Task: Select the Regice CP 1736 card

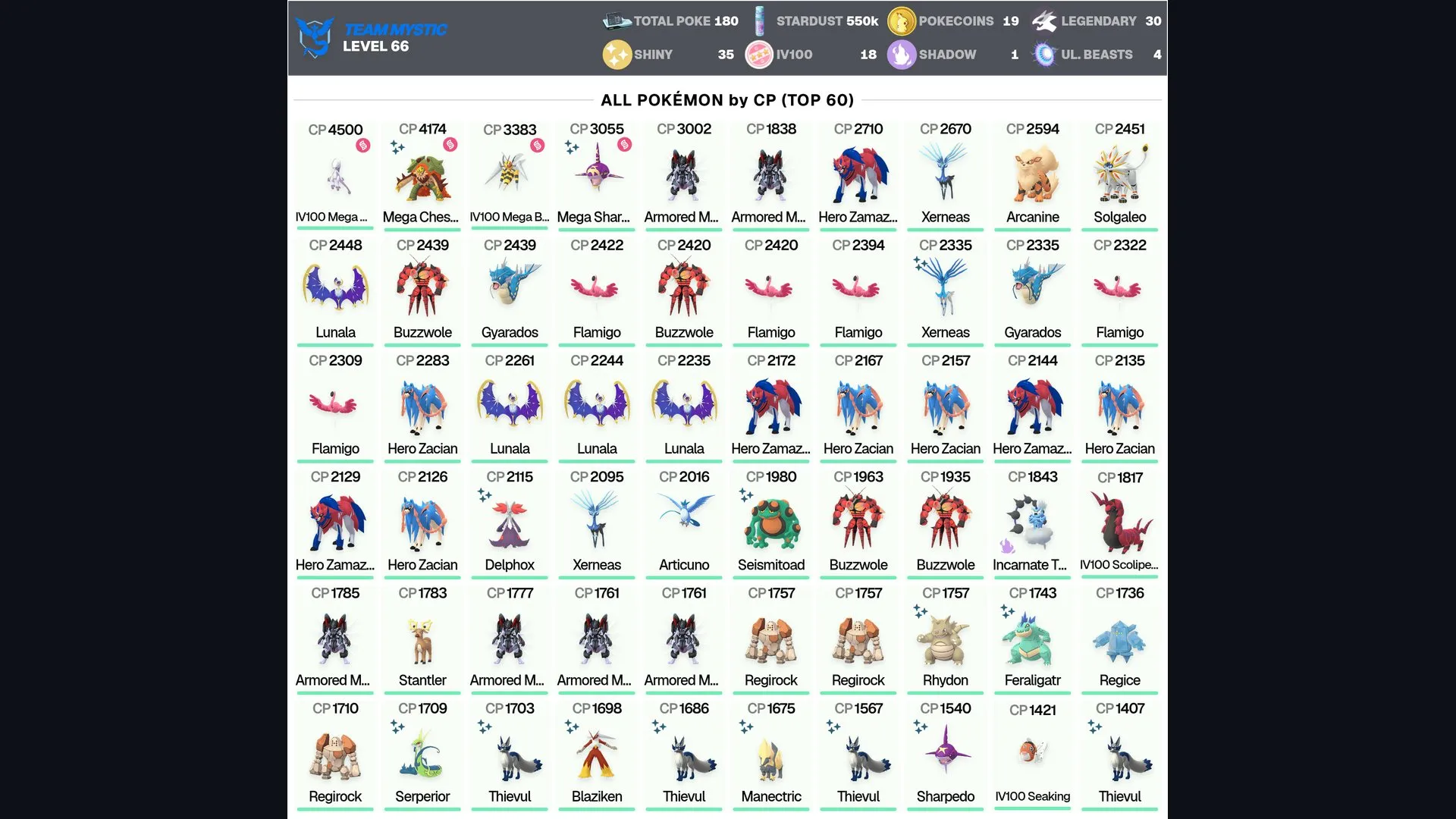Action: coord(1120,639)
